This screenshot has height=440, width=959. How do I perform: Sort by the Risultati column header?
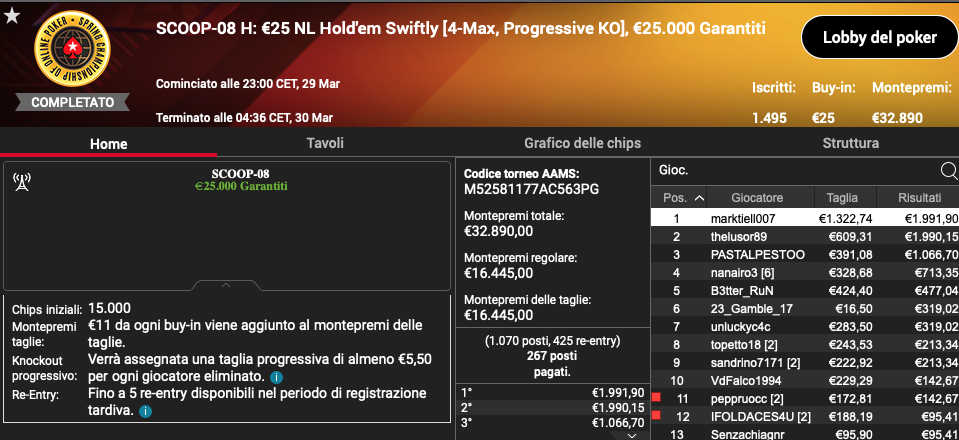918,198
